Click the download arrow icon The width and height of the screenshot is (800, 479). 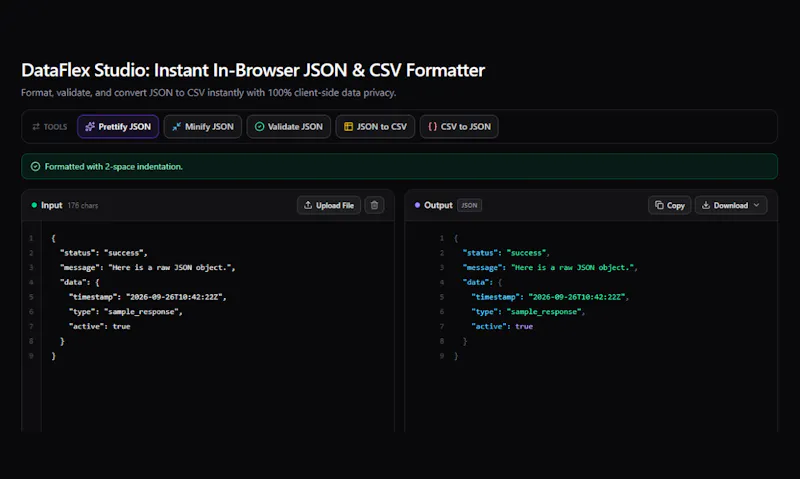(x=706, y=205)
